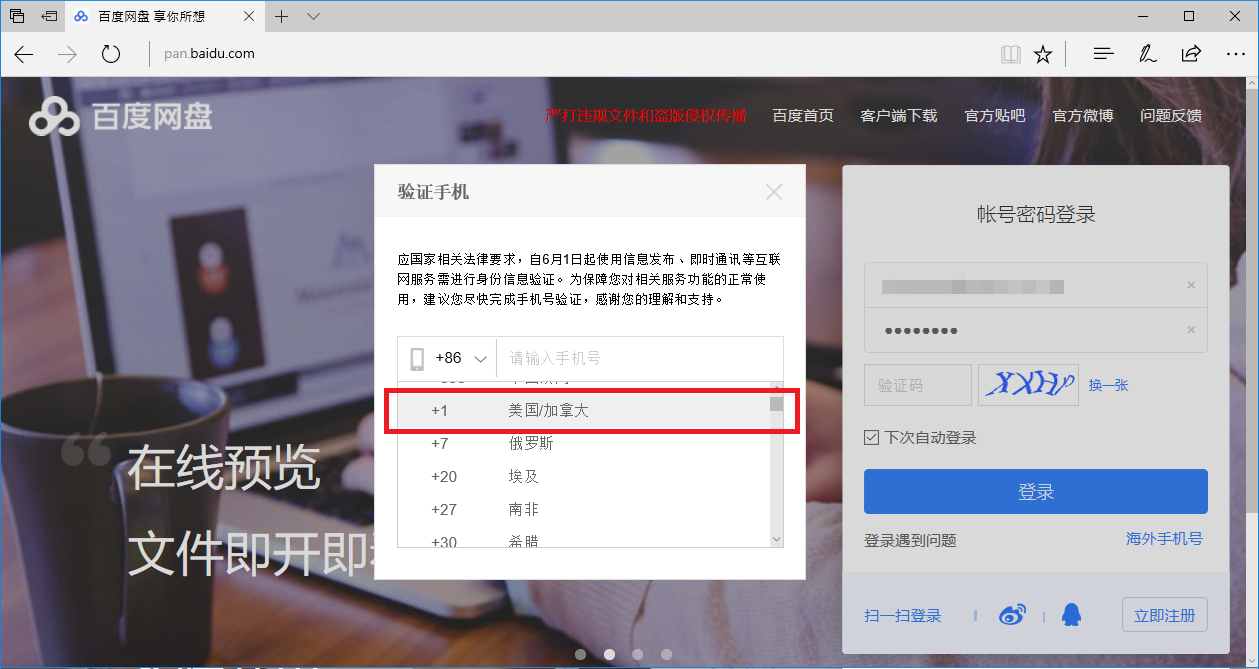Toggle 下次自动登录 checkbox

[871, 438]
